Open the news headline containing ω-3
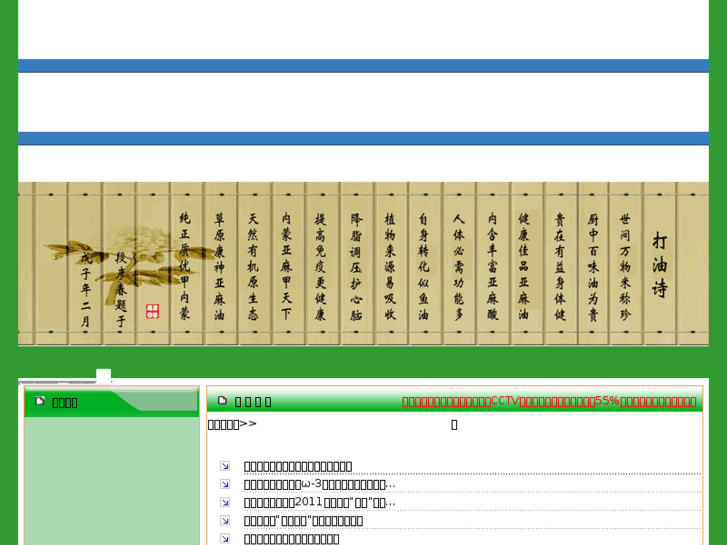727x545 pixels. [319, 485]
